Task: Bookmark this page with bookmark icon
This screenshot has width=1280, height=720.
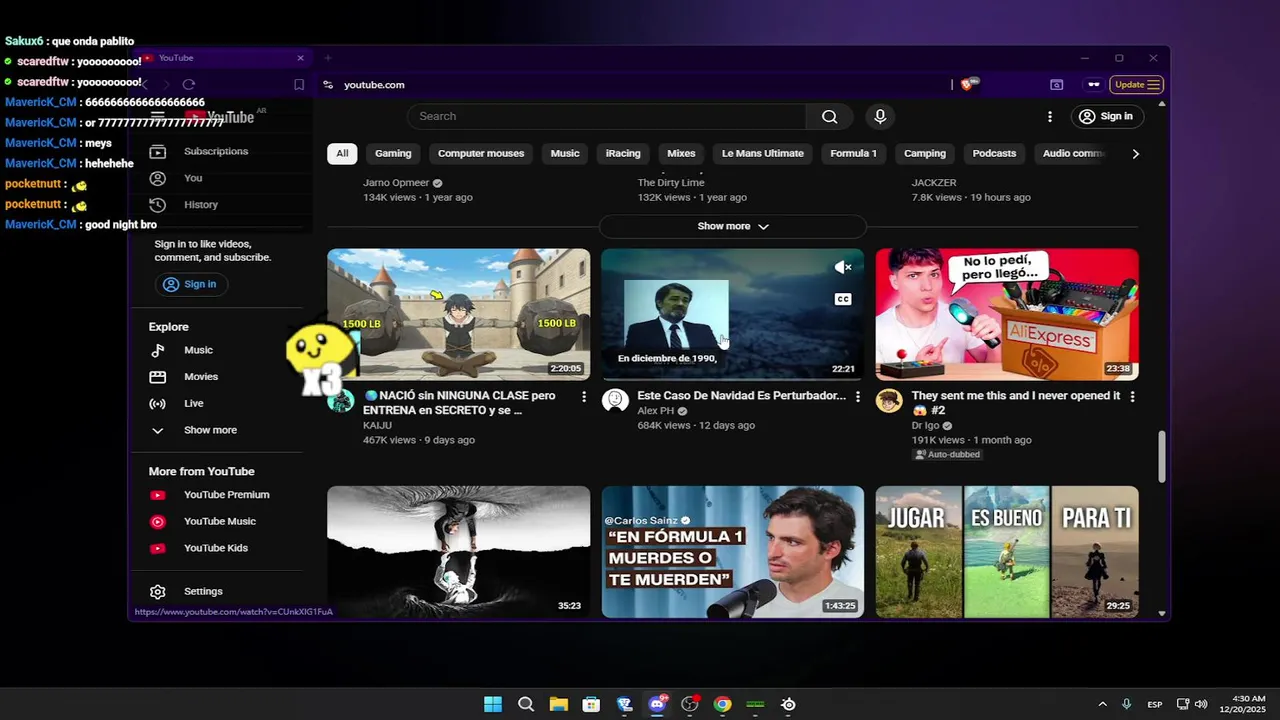Action: [299, 85]
